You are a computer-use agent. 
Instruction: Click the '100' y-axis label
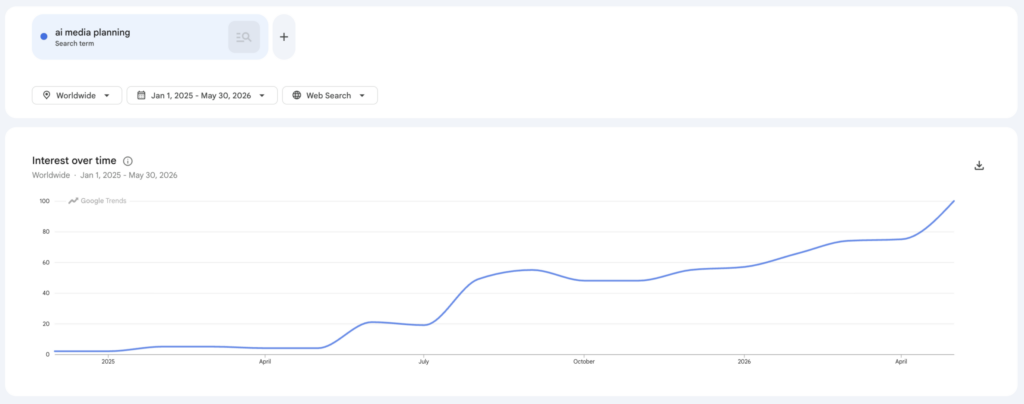[x=44, y=201]
